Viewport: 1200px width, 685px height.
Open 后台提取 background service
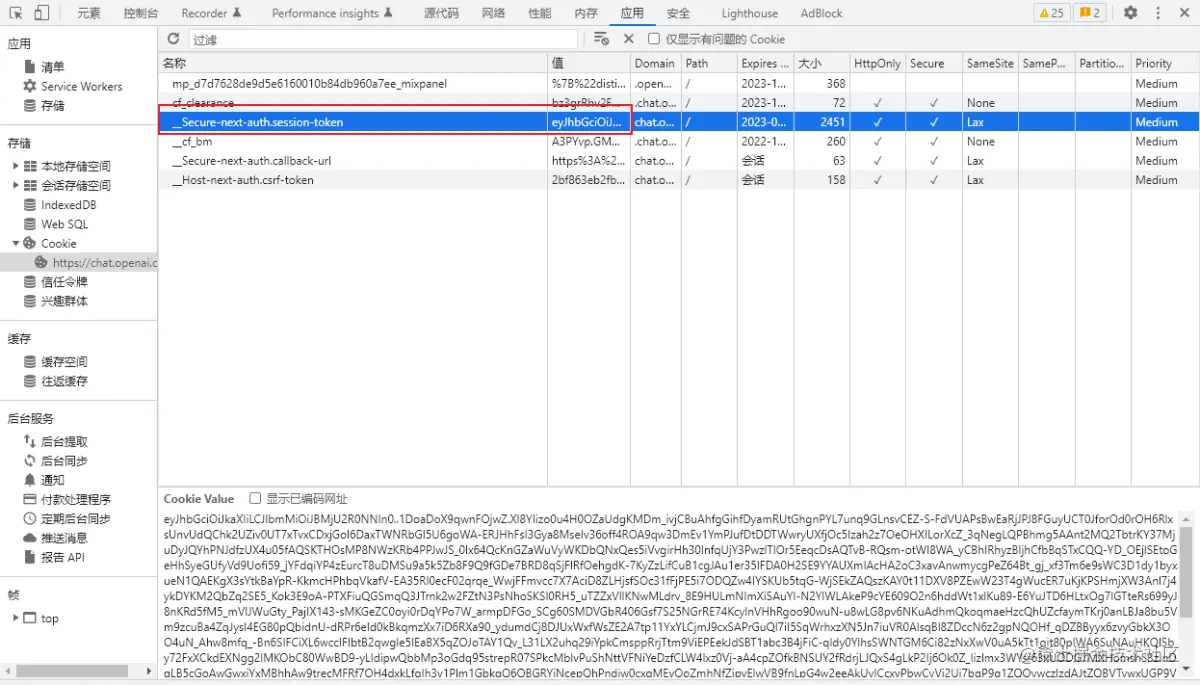[x=64, y=442]
